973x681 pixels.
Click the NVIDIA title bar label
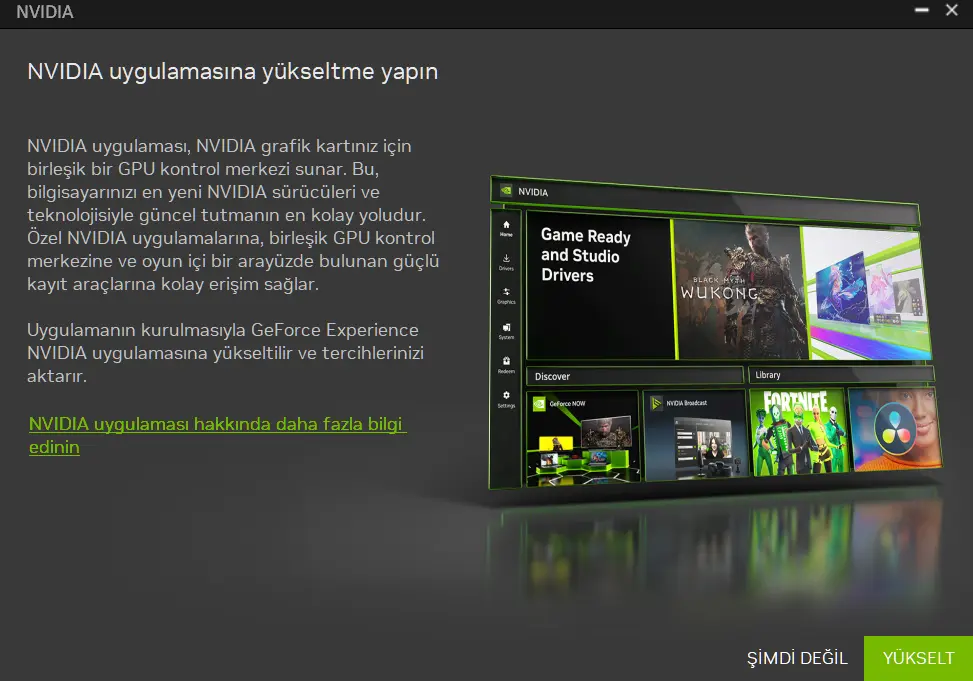[x=45, y=12]
